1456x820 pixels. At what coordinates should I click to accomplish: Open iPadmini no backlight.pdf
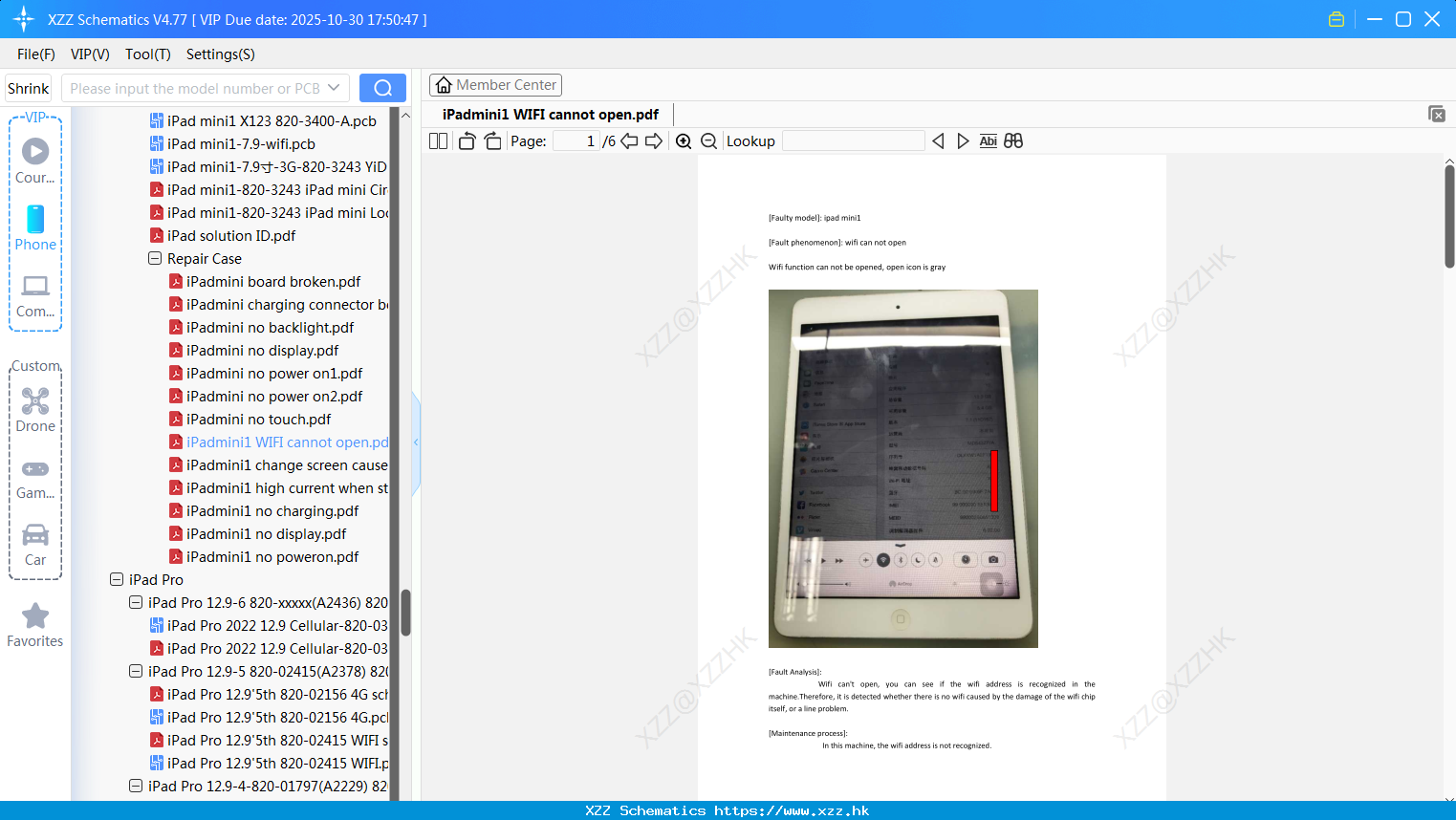coord(270,328)
